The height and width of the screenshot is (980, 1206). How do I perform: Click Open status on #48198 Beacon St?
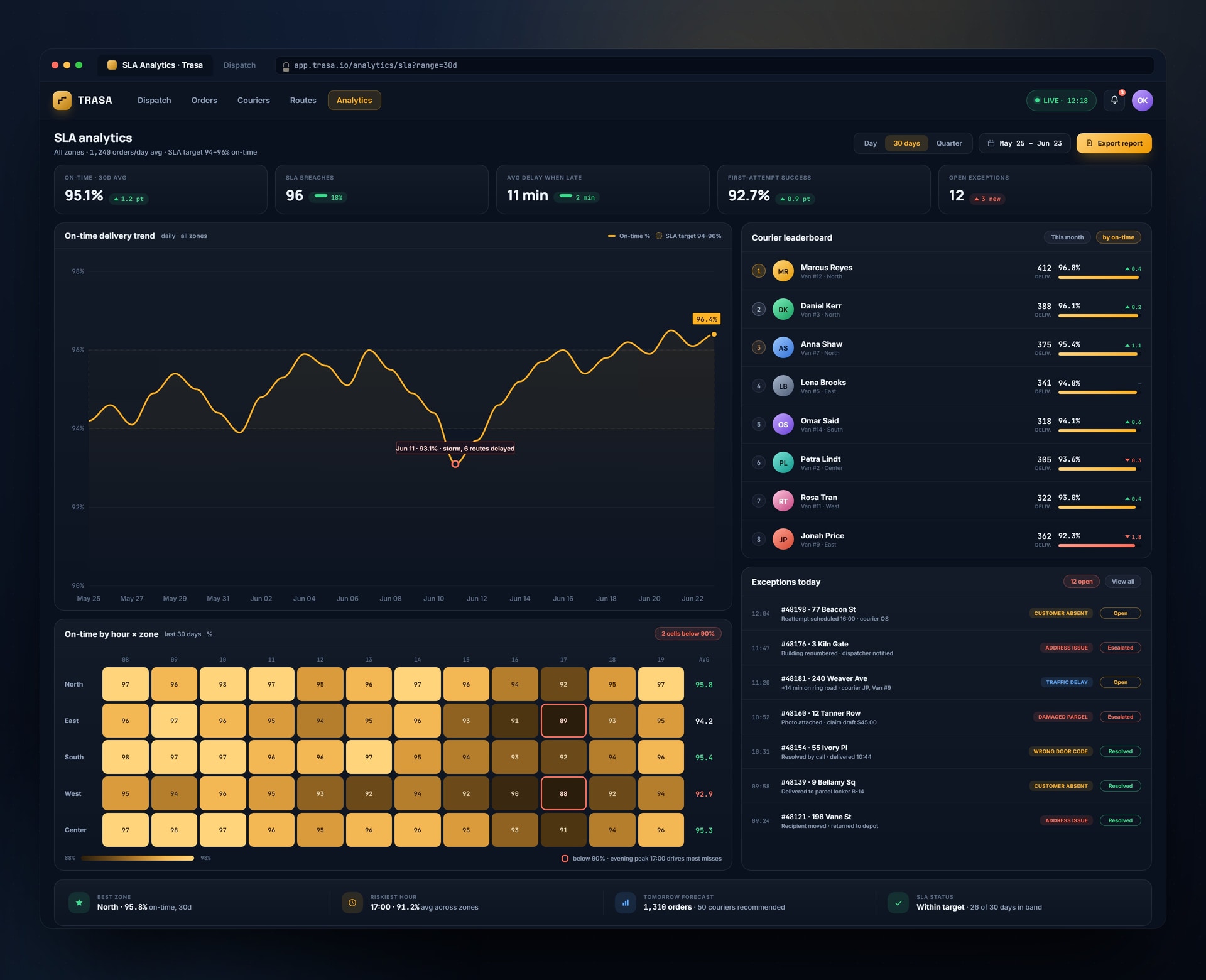pos(1120,613)
